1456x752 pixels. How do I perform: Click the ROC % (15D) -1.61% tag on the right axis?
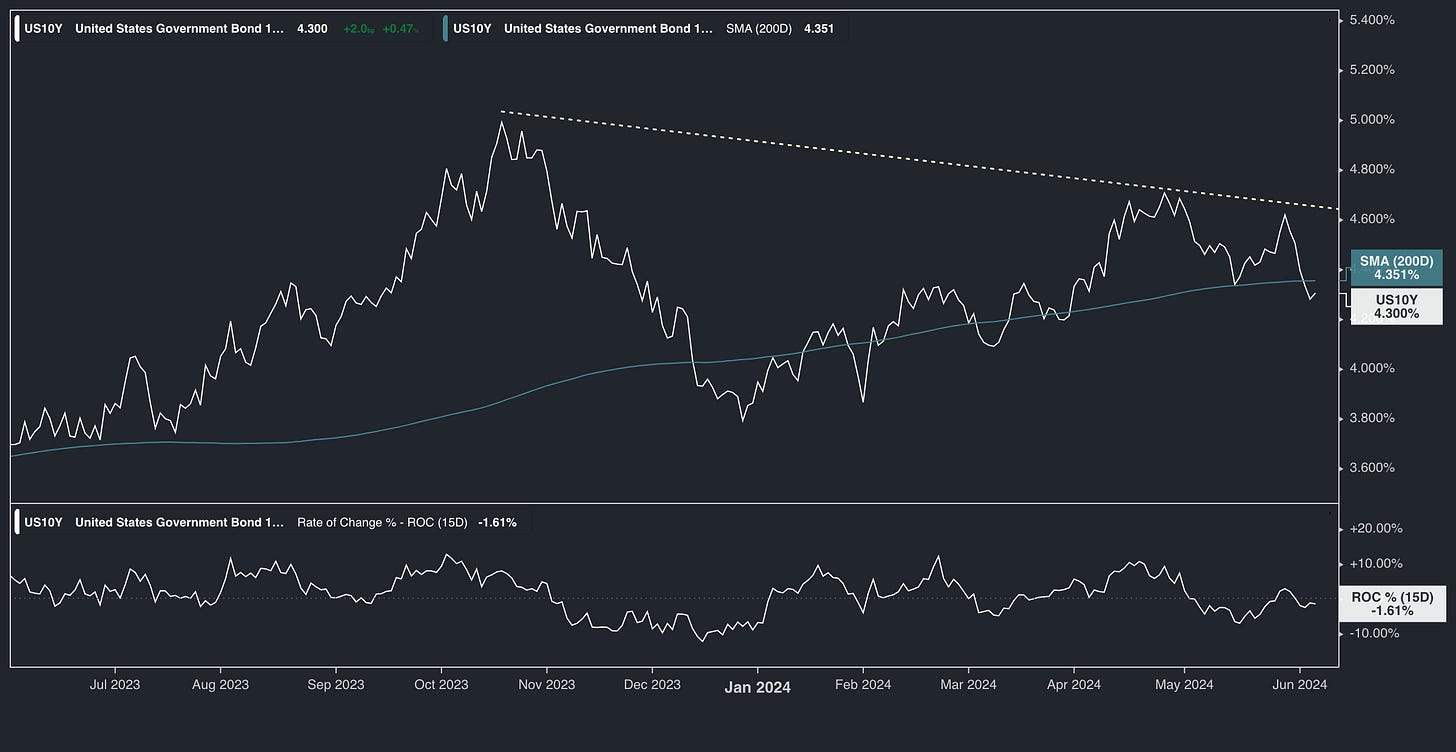1392,604
